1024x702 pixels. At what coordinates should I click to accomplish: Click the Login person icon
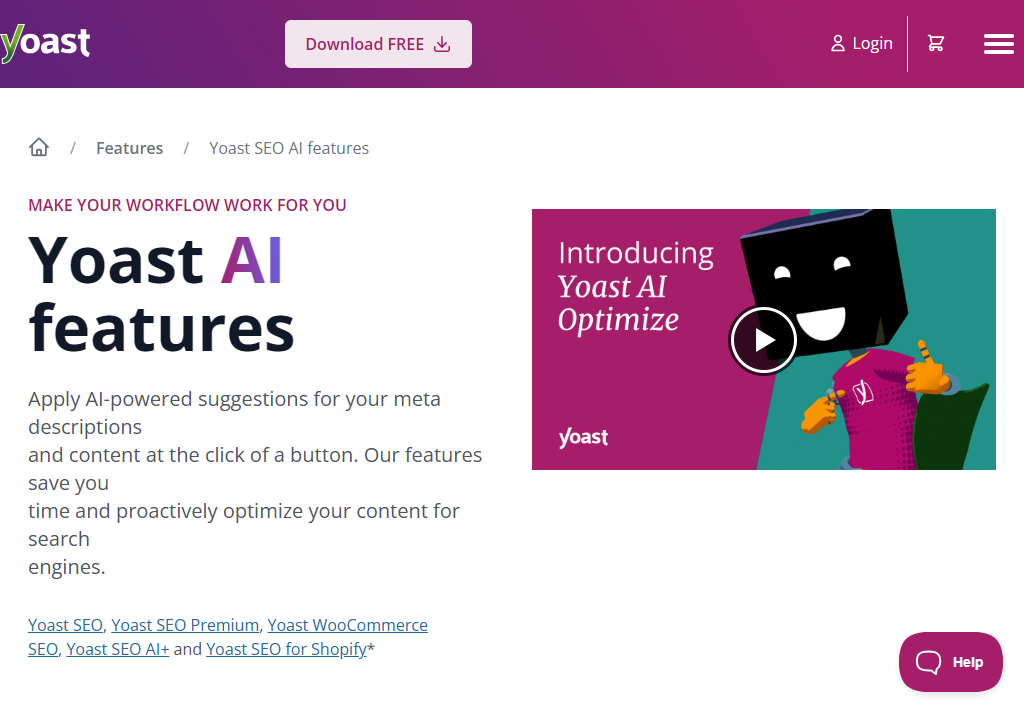coord(837,43)
